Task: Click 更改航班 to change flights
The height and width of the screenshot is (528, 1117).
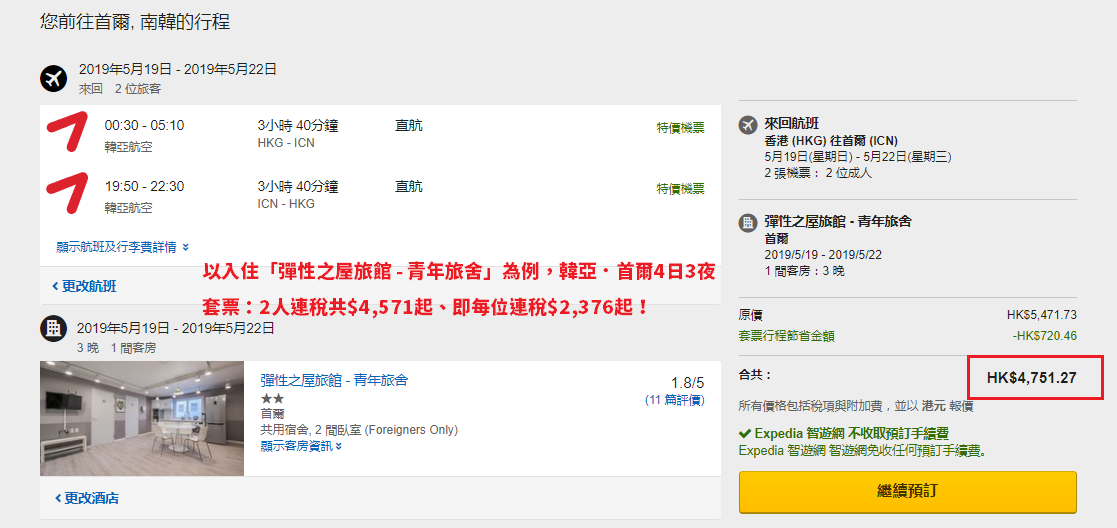Action: pos(84,286)
